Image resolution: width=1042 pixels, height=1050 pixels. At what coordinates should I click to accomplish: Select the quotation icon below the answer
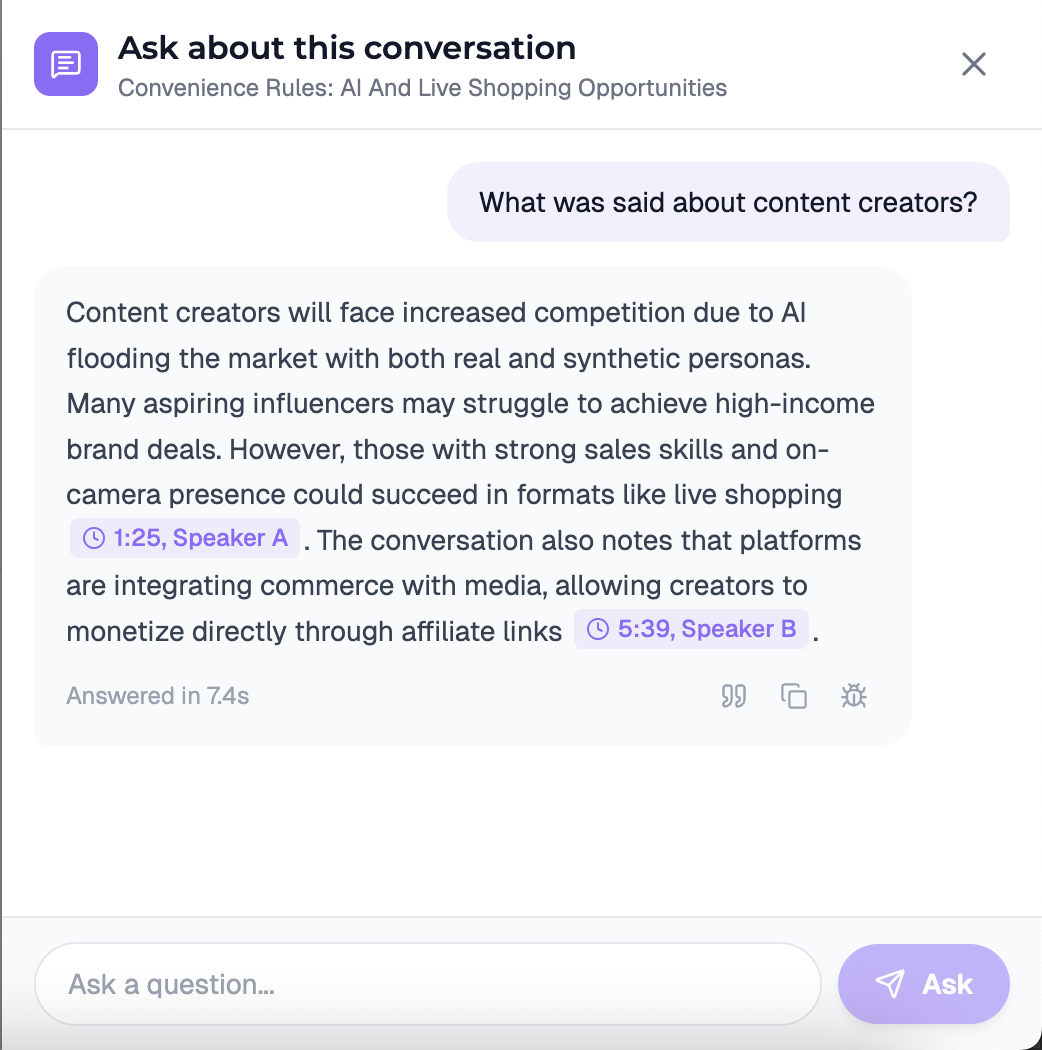pyautogui.click(x=733, y=695)
